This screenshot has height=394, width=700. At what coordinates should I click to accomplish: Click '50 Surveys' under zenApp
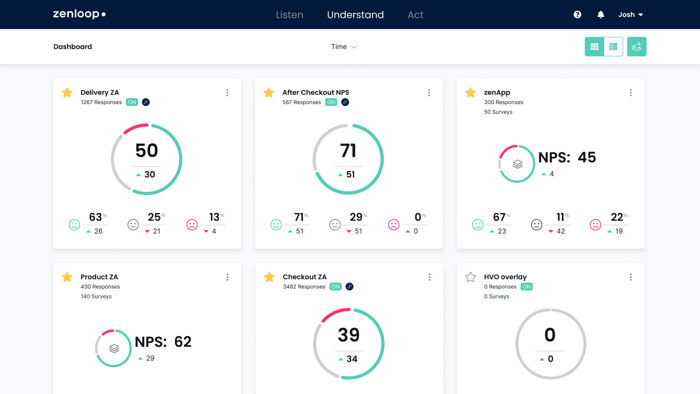tap(498, 112)
